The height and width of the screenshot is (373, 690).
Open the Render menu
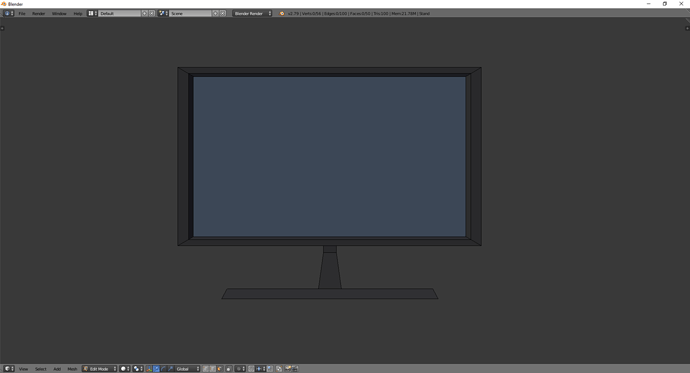point(38,13)
